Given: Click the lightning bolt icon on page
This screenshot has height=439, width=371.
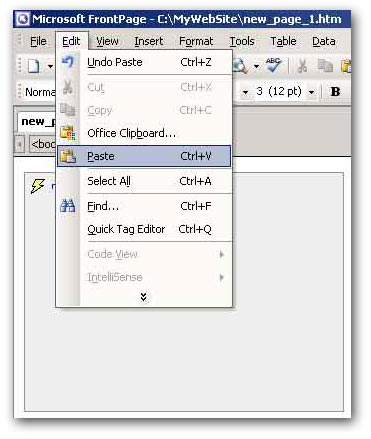Looking at the screenshot, I should point(37,185).
